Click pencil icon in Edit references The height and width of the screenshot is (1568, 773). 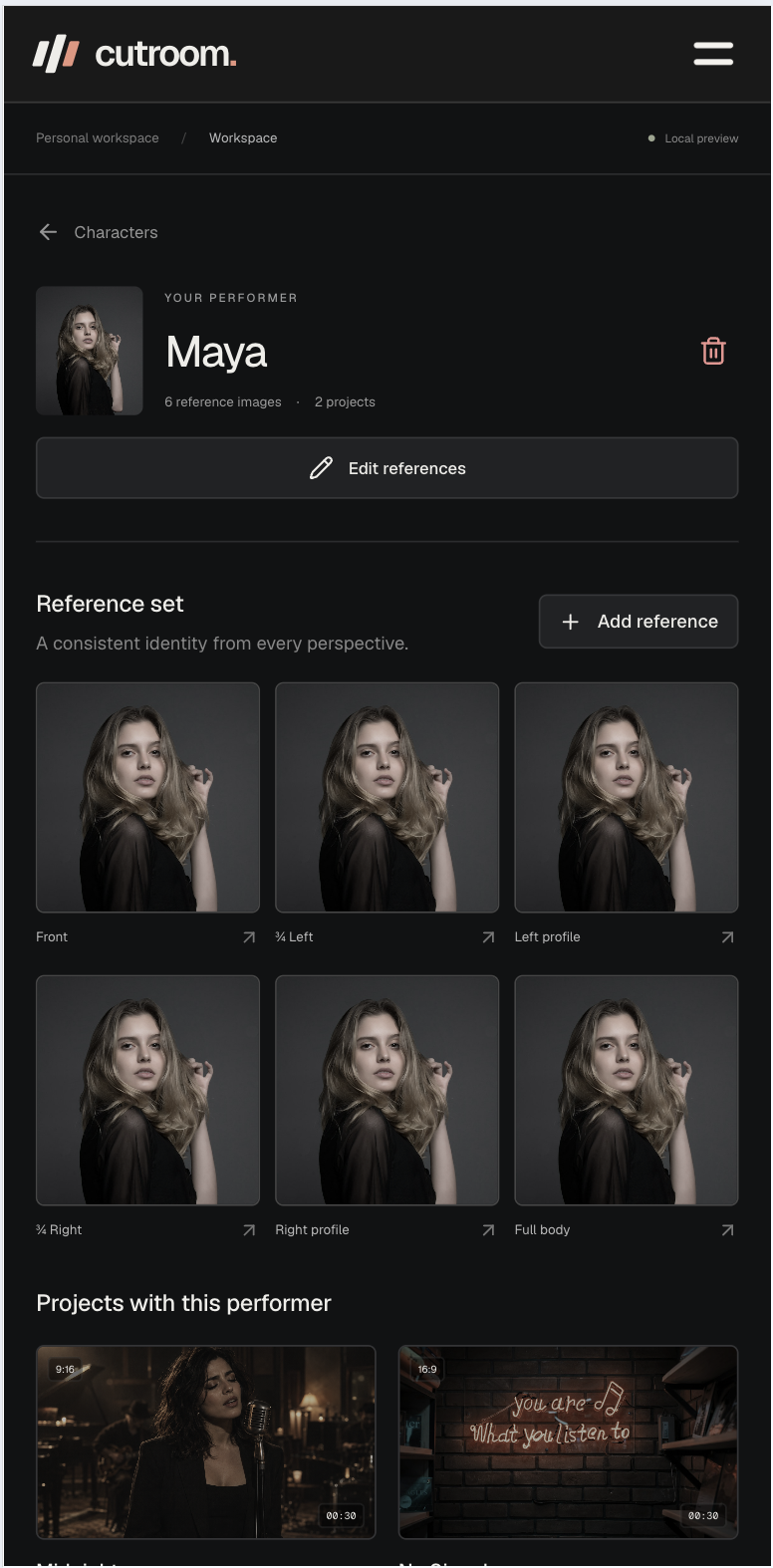(x=321, y=468)
